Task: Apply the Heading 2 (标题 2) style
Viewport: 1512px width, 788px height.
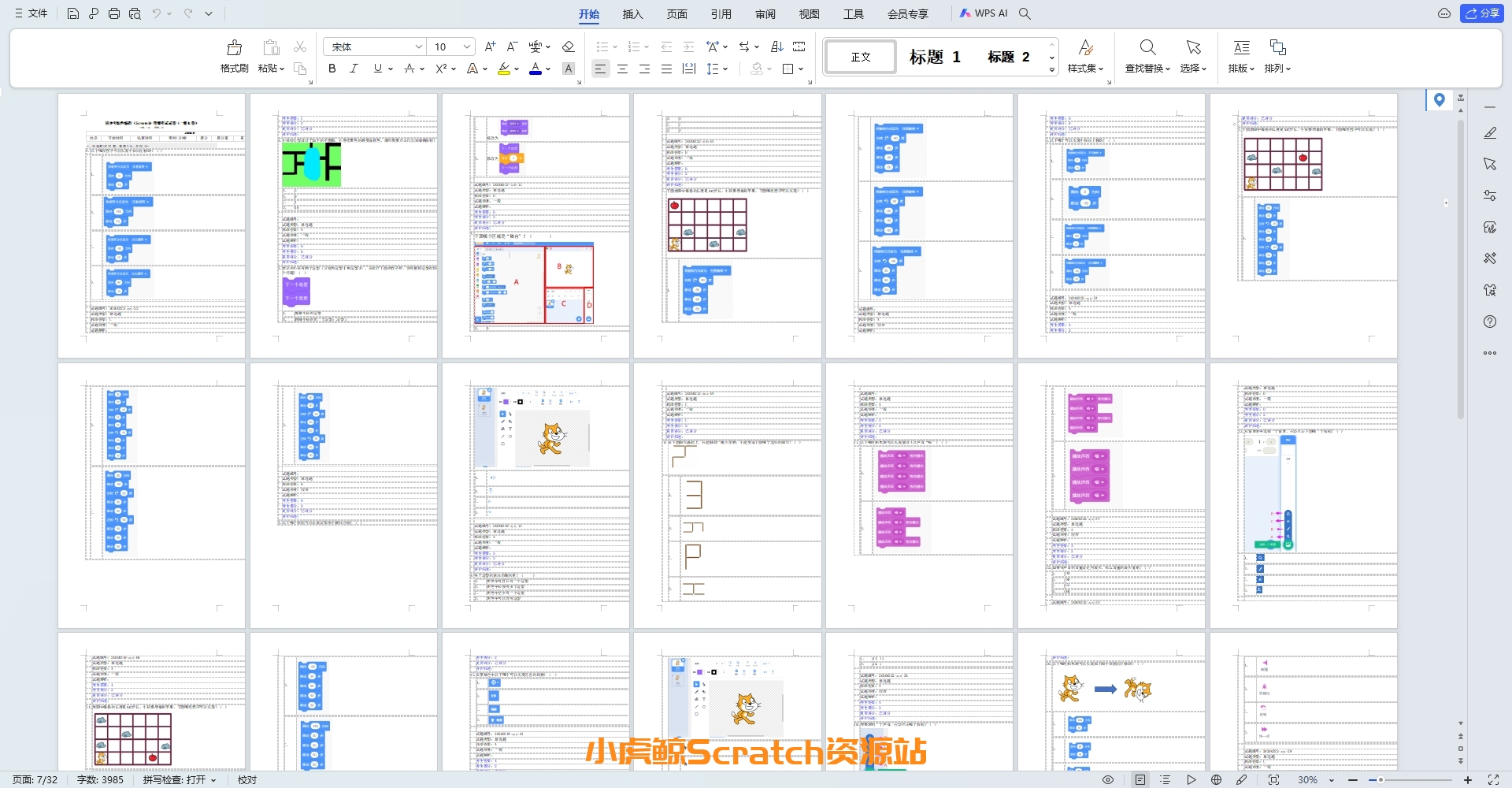Action: [x=1009, y=57]
